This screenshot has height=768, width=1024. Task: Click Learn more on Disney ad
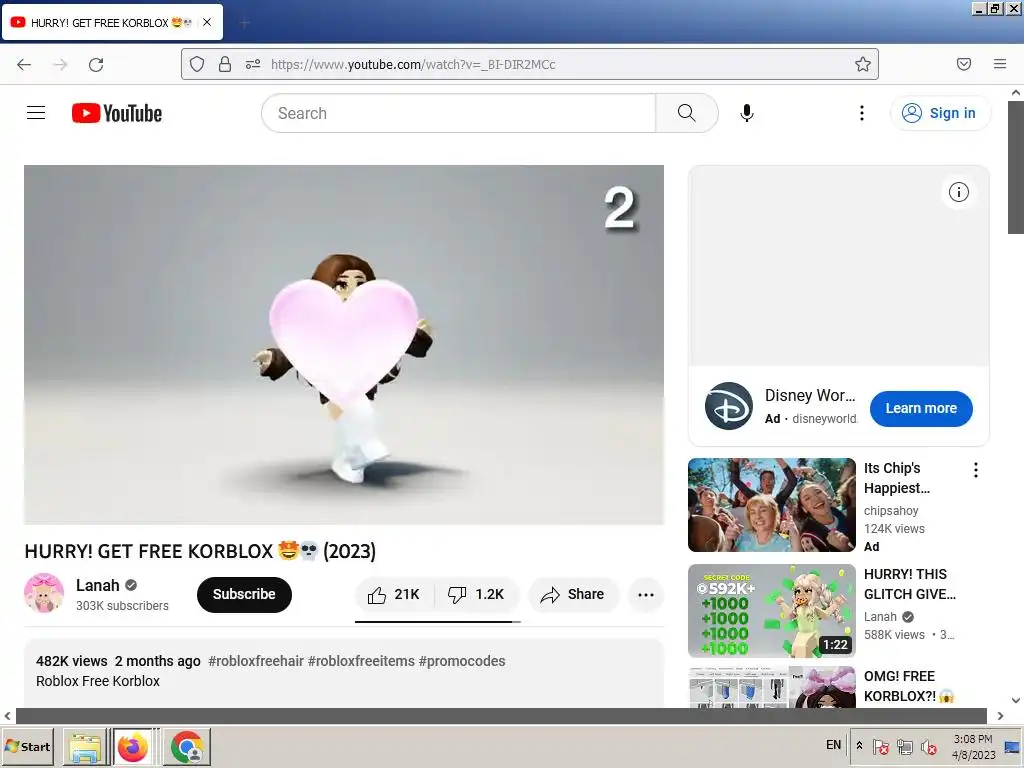point(921,408)
